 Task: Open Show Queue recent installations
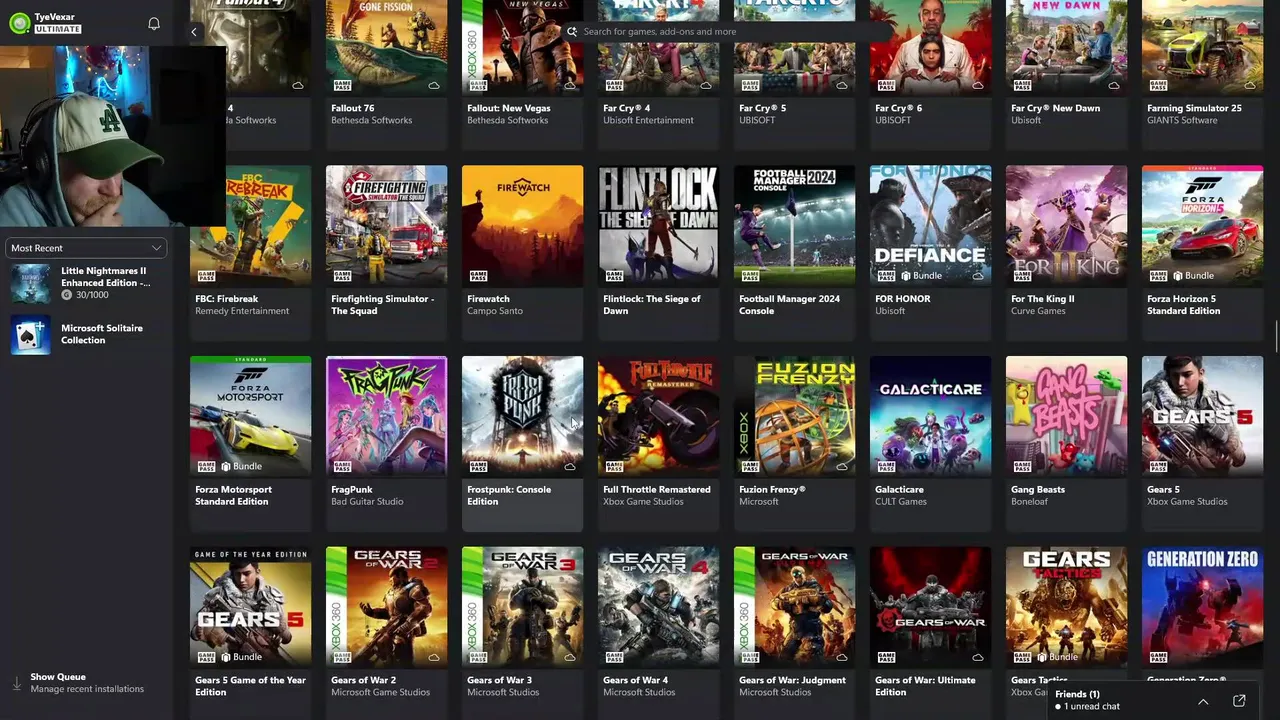coord(87,683)
